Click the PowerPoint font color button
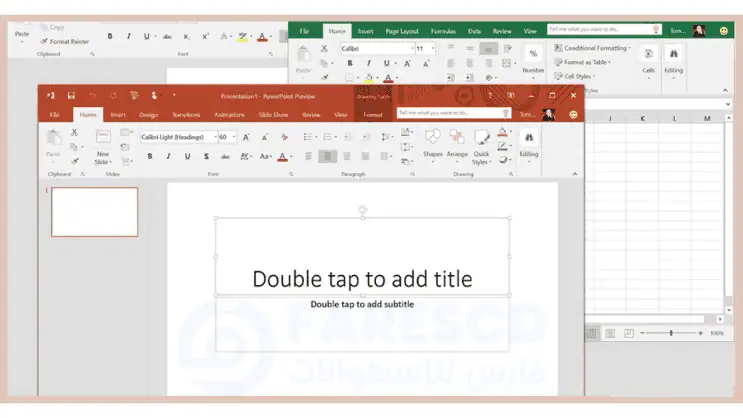 [282, 156]
